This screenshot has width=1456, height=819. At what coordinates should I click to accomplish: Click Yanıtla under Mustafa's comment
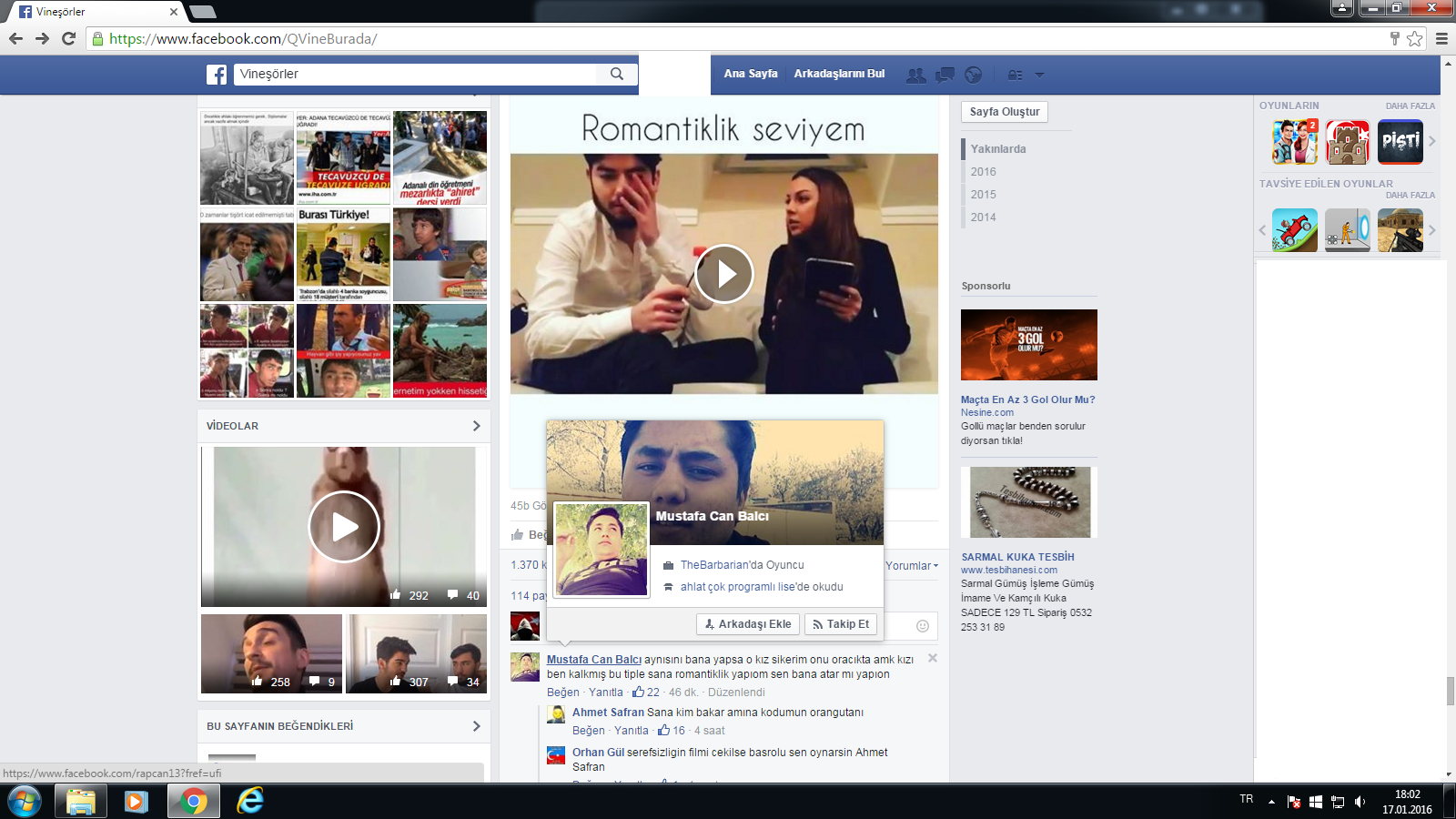click(606, 693)
